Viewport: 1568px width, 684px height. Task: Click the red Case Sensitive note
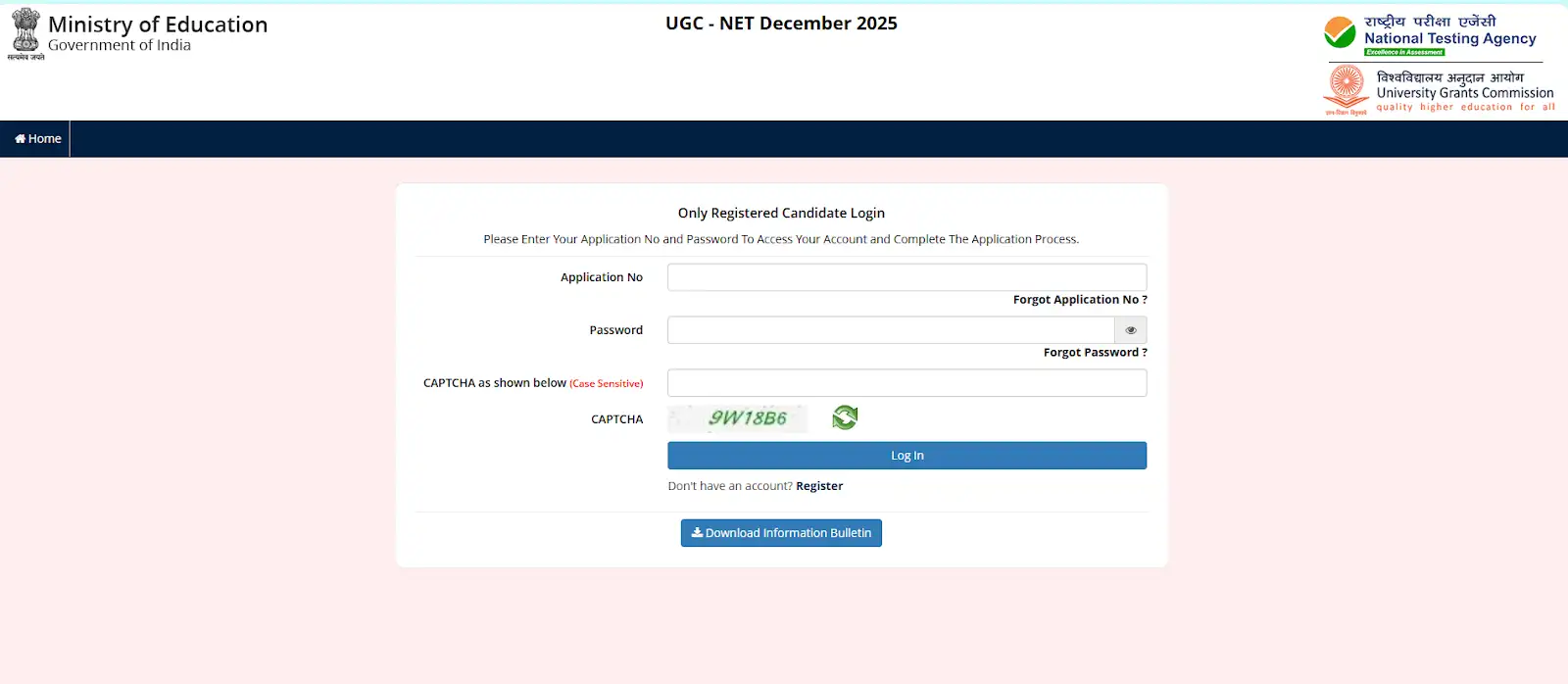pyautogui.click(x=607, y=384)
